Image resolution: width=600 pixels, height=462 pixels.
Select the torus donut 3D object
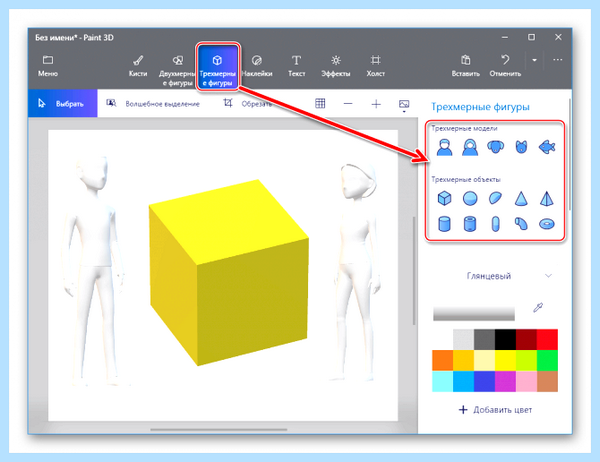tap(547, 224)
